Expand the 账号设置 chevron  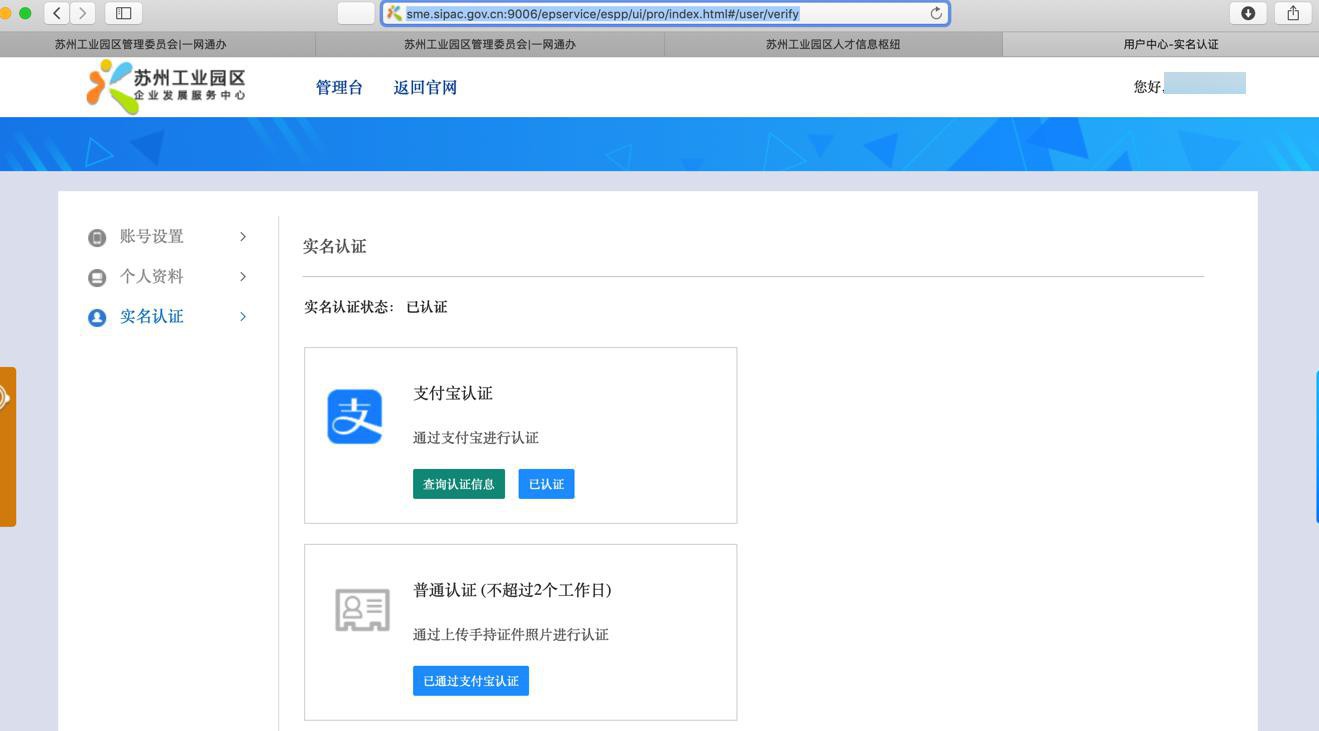(243, 237)
